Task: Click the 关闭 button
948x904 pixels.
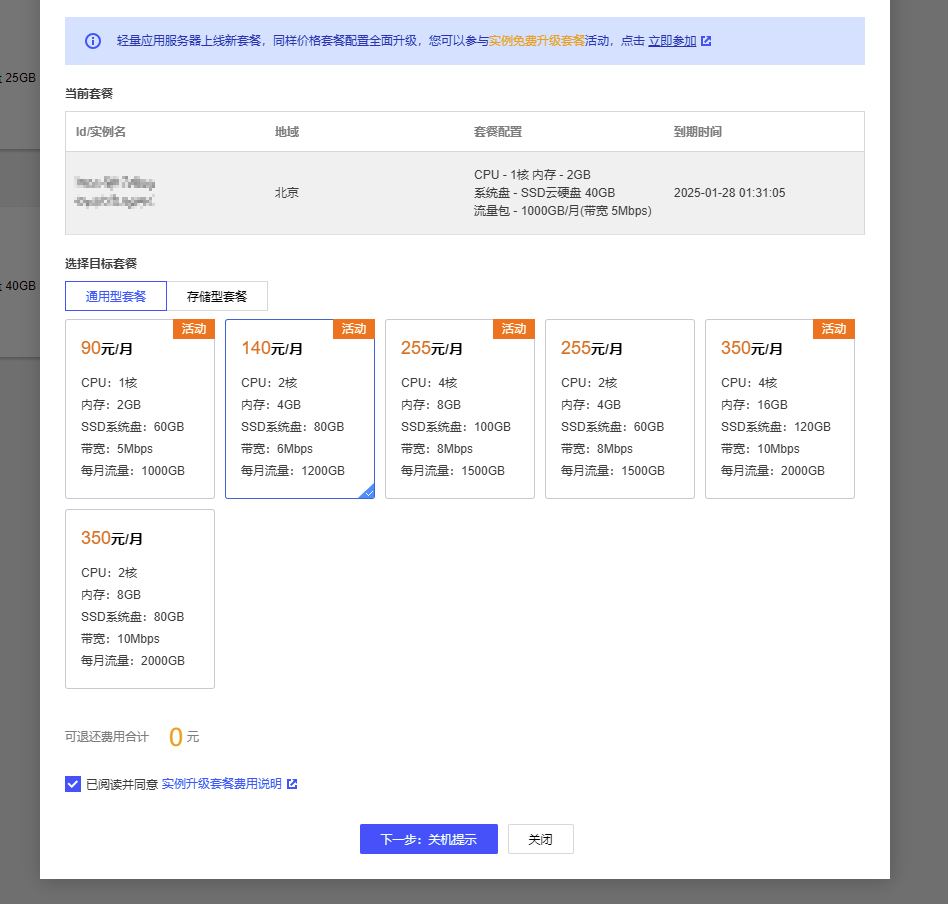Action: (x=540, y=839)
